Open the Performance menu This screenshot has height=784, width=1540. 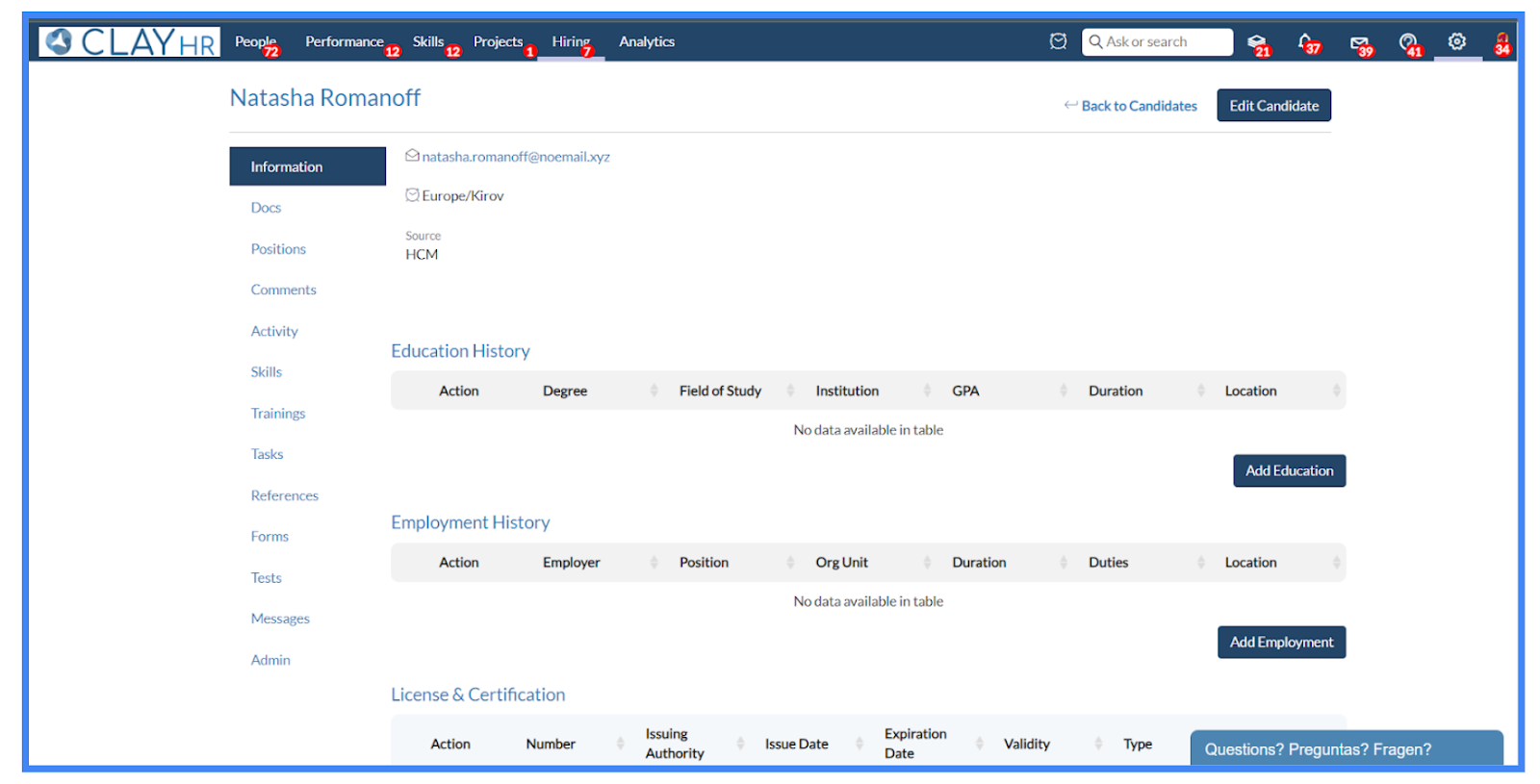click(x=345, y=41)
